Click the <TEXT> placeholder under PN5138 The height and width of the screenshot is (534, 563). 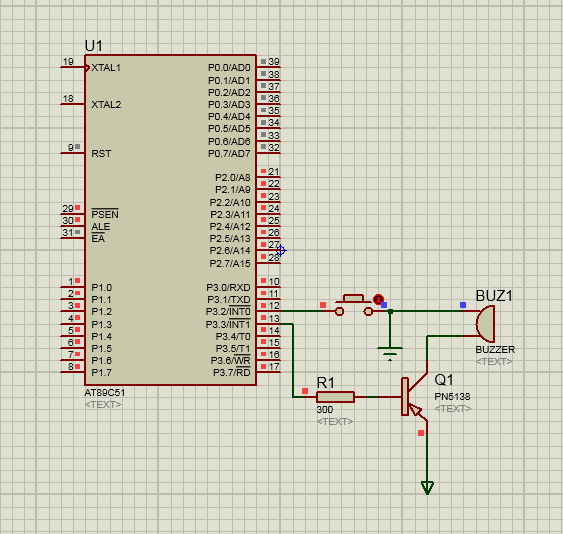pos(453,409)
